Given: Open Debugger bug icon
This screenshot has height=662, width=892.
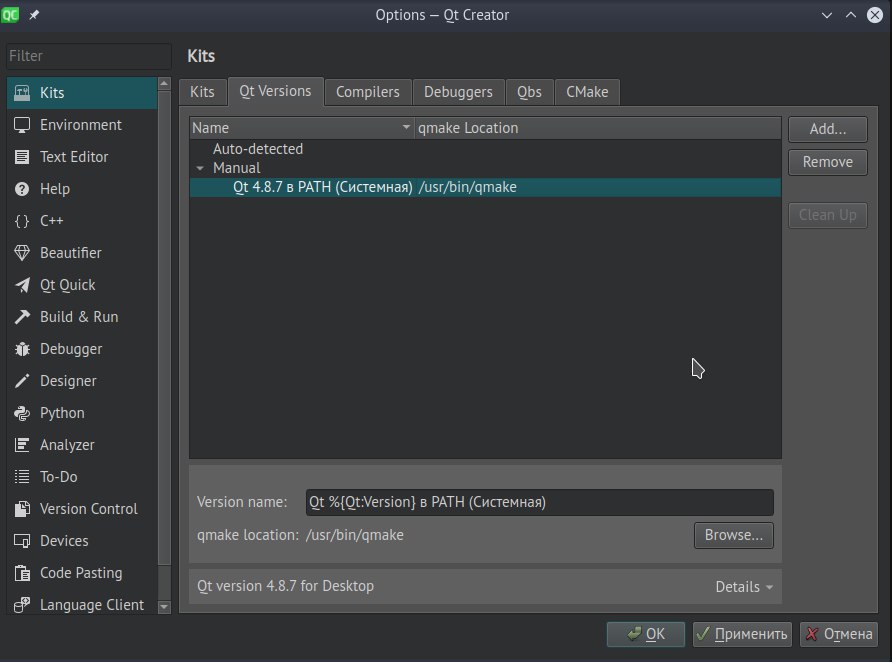Looking at the screenshot, I should coord(22,349).
